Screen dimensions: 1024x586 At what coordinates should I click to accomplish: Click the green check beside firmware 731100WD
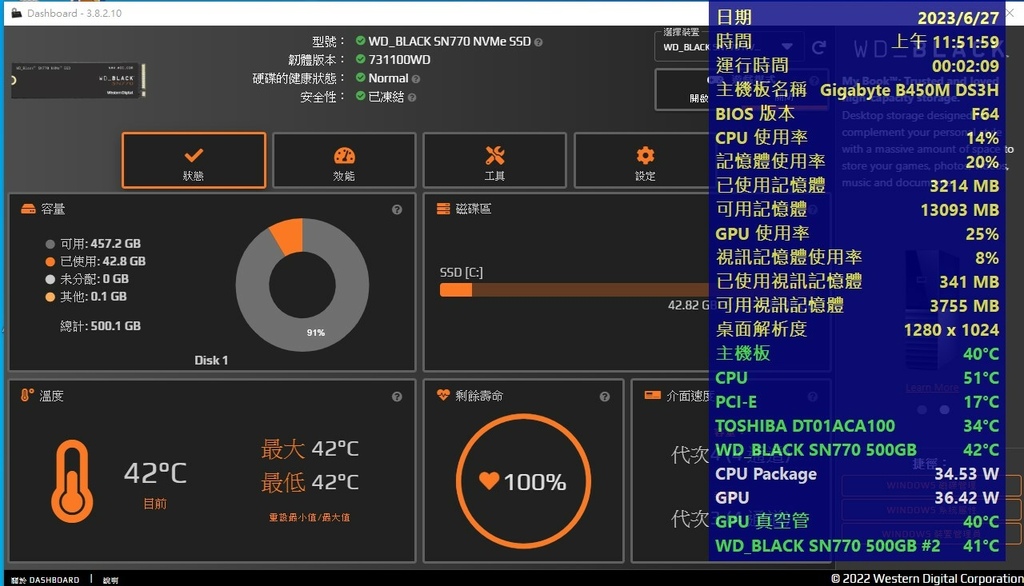click(x=360, y=59)
